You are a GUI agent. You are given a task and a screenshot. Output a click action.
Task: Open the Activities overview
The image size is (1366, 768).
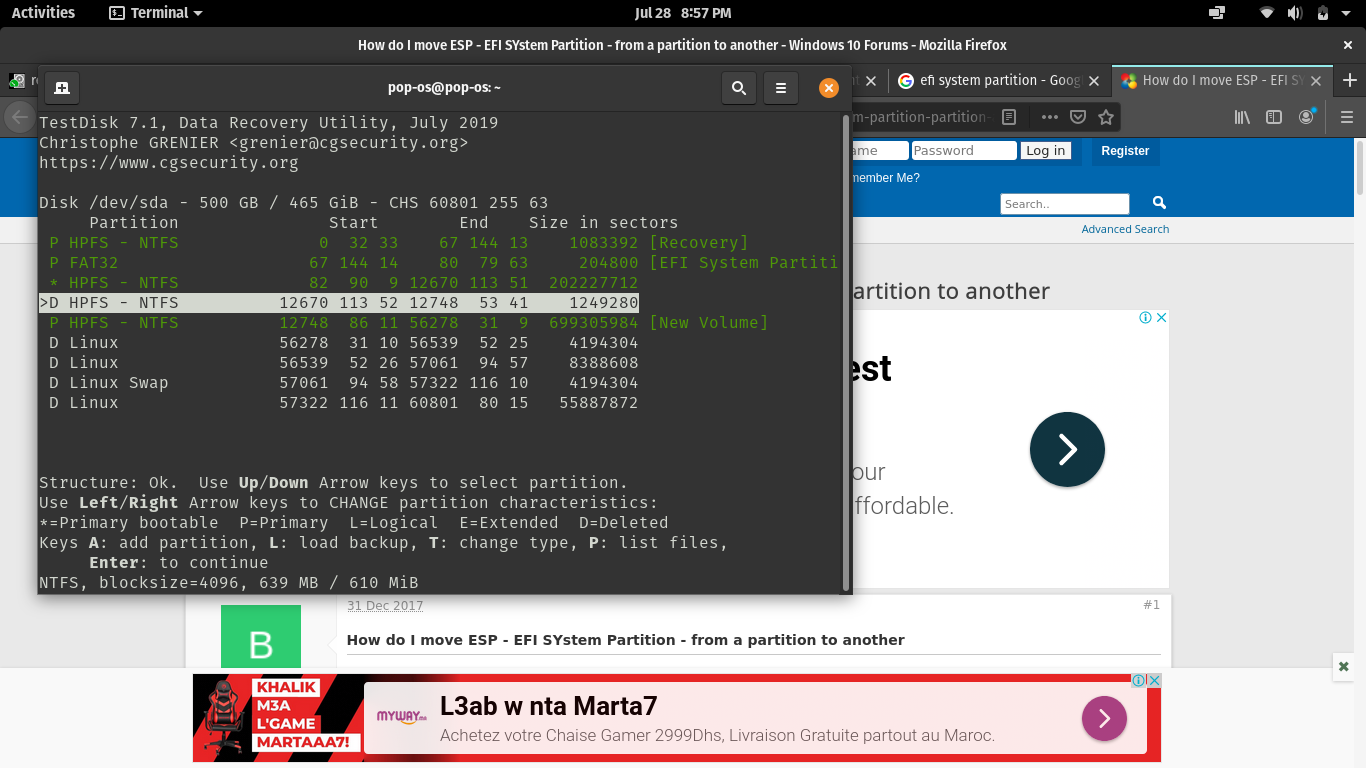[43, 13]
